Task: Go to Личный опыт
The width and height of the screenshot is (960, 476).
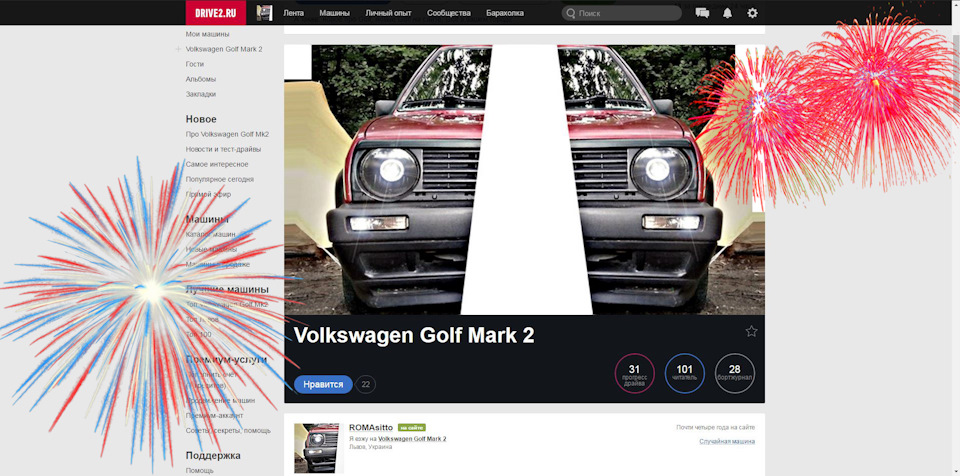Action: pos(388,13)
